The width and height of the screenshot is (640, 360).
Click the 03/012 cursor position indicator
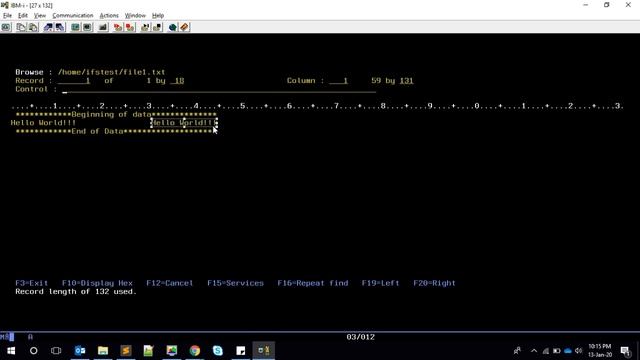360,337
